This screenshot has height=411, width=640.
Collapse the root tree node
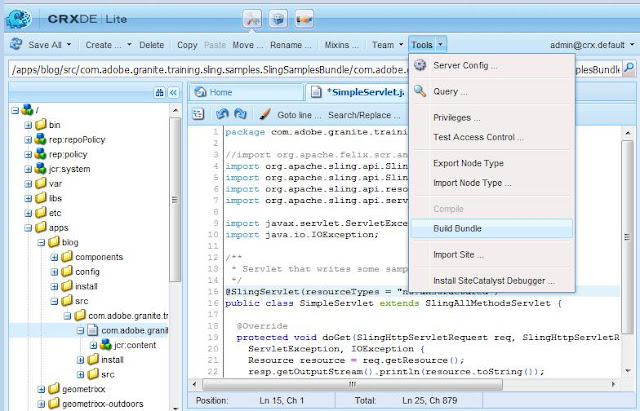pyautogui.click(x=15, y=110)
